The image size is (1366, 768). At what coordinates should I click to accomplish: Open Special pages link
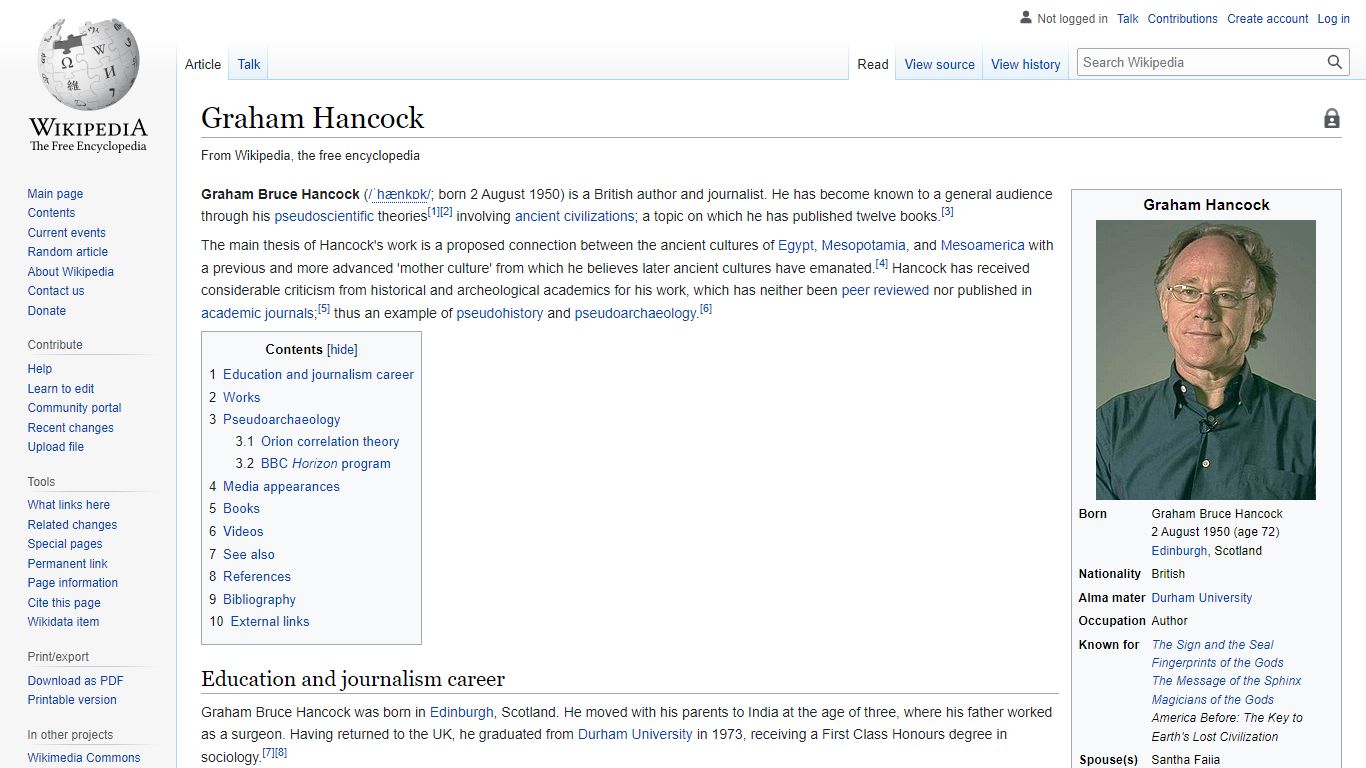(65, 544)
